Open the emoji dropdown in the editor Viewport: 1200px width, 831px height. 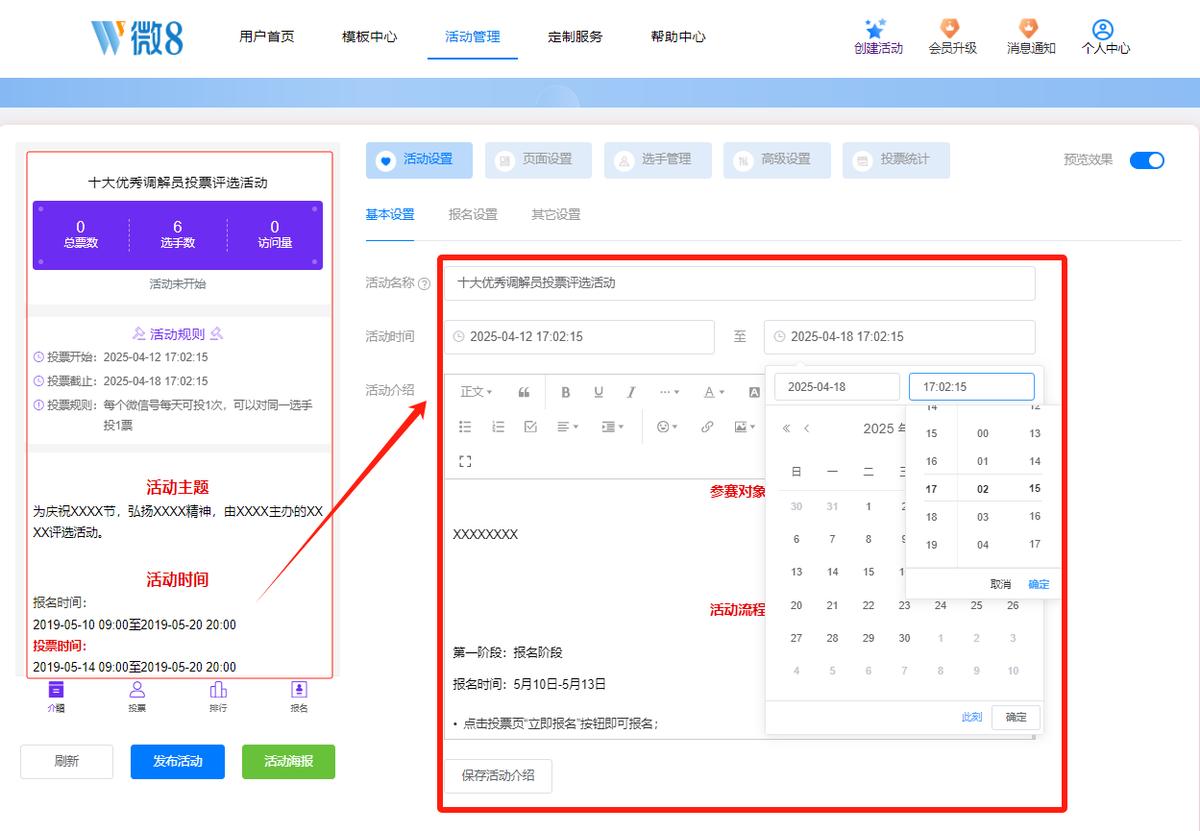click(x=667, y=426)
